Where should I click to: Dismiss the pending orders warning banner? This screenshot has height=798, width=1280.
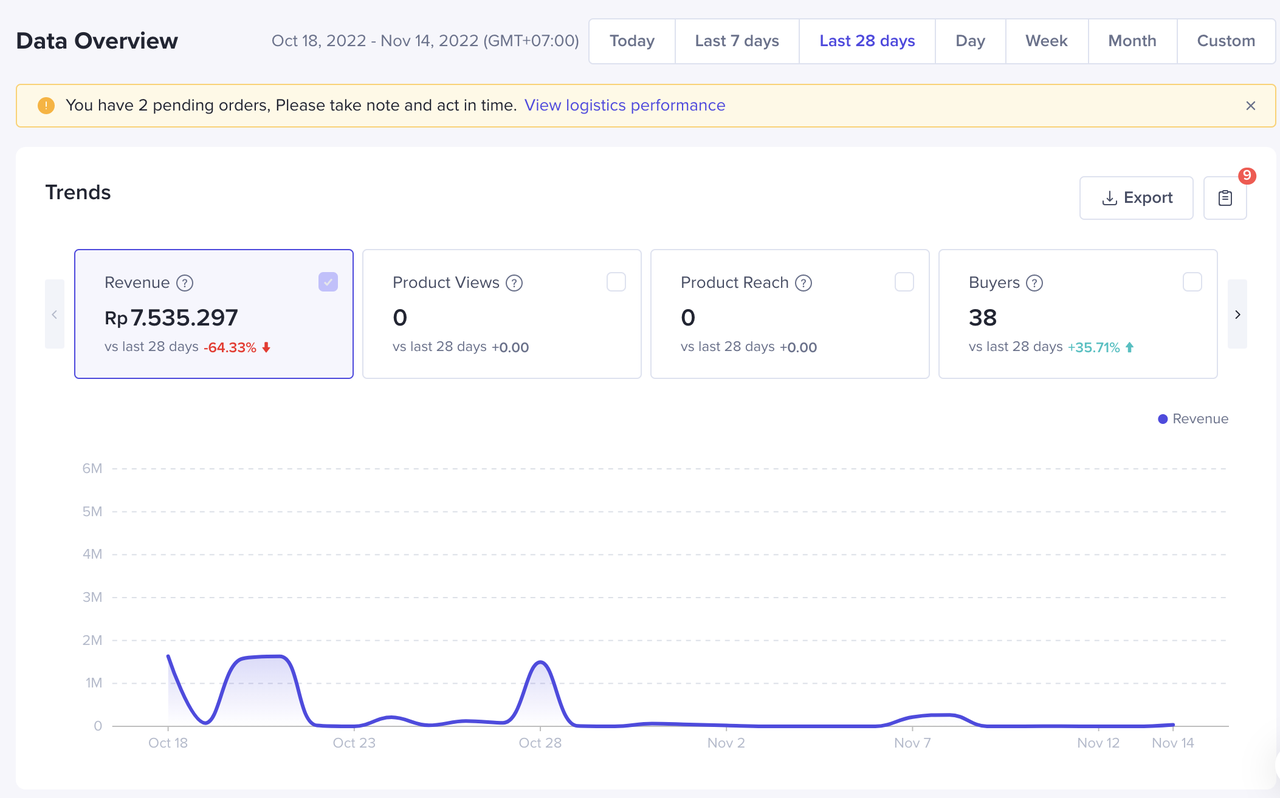pyautogui.click(x=1250, y=106)
